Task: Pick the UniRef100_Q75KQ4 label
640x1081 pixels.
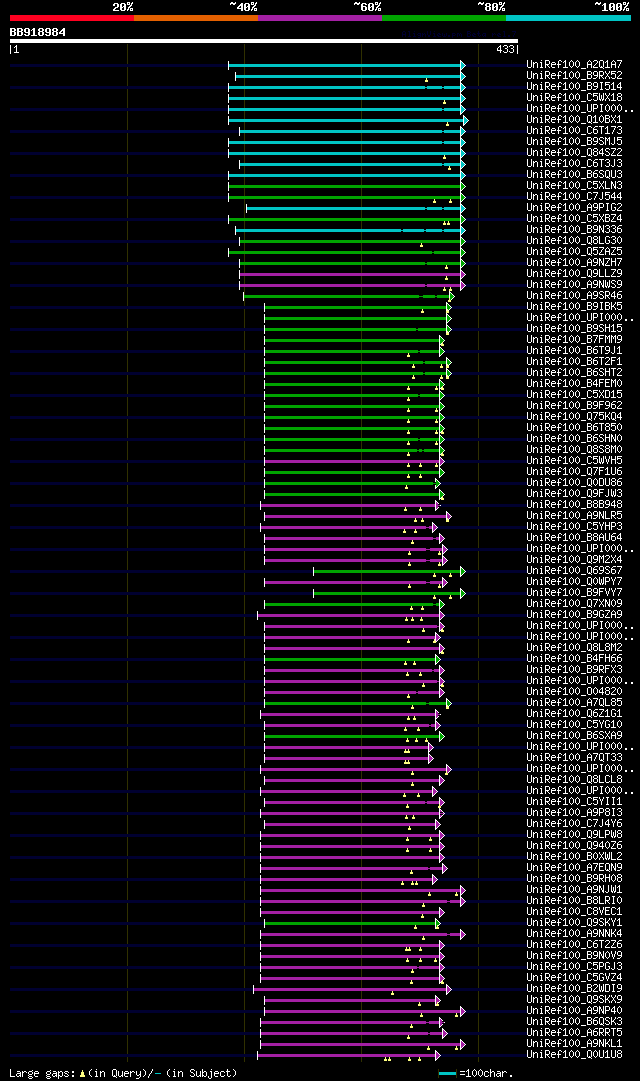Action: (x=574, y=417)
